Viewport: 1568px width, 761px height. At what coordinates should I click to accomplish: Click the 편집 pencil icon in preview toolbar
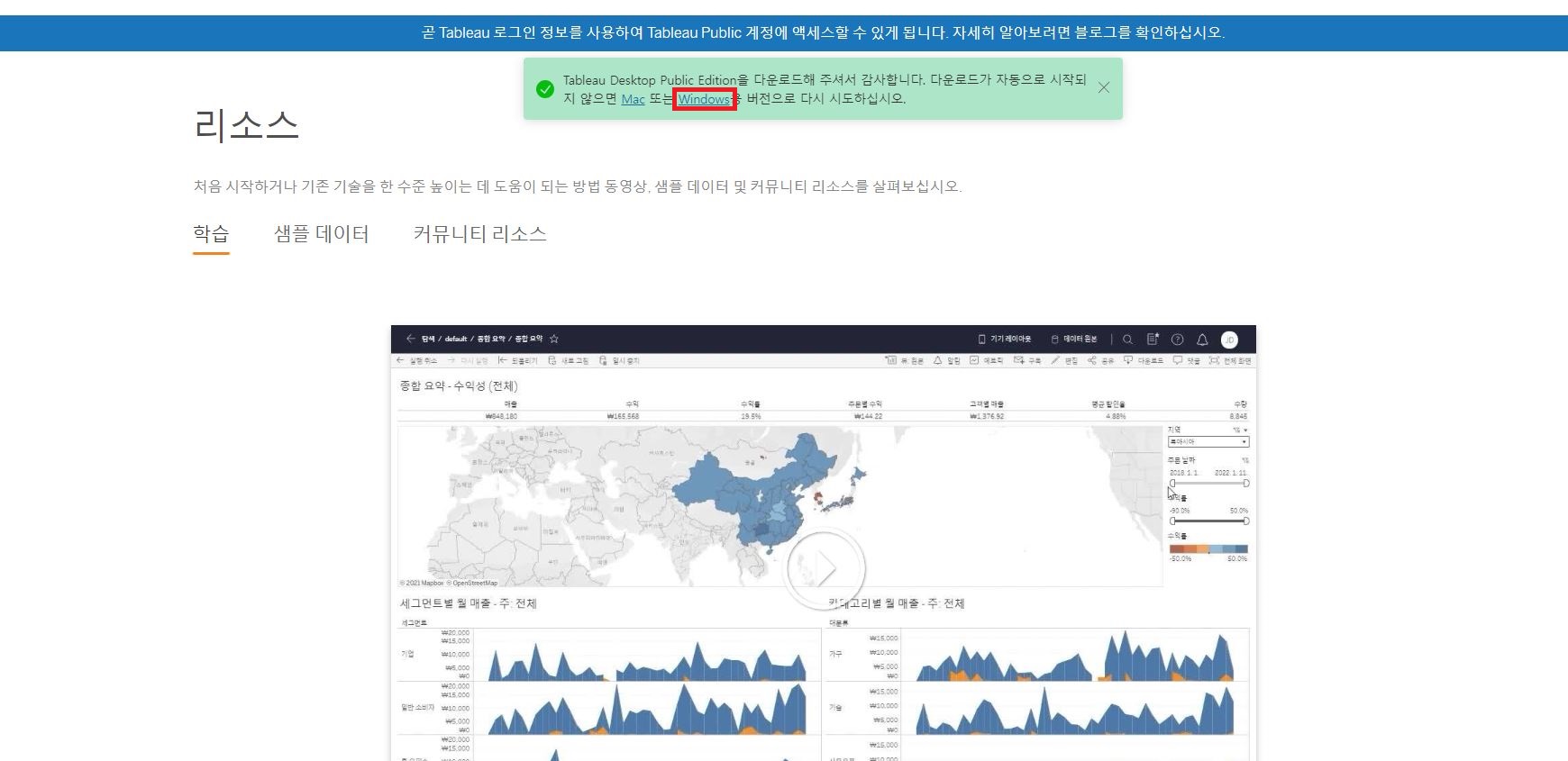pyautogui.click(x=1055, y=360)
